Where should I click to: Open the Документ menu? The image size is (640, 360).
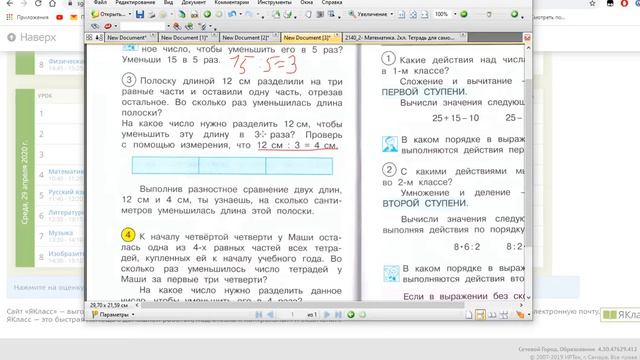tap(193, 2)
